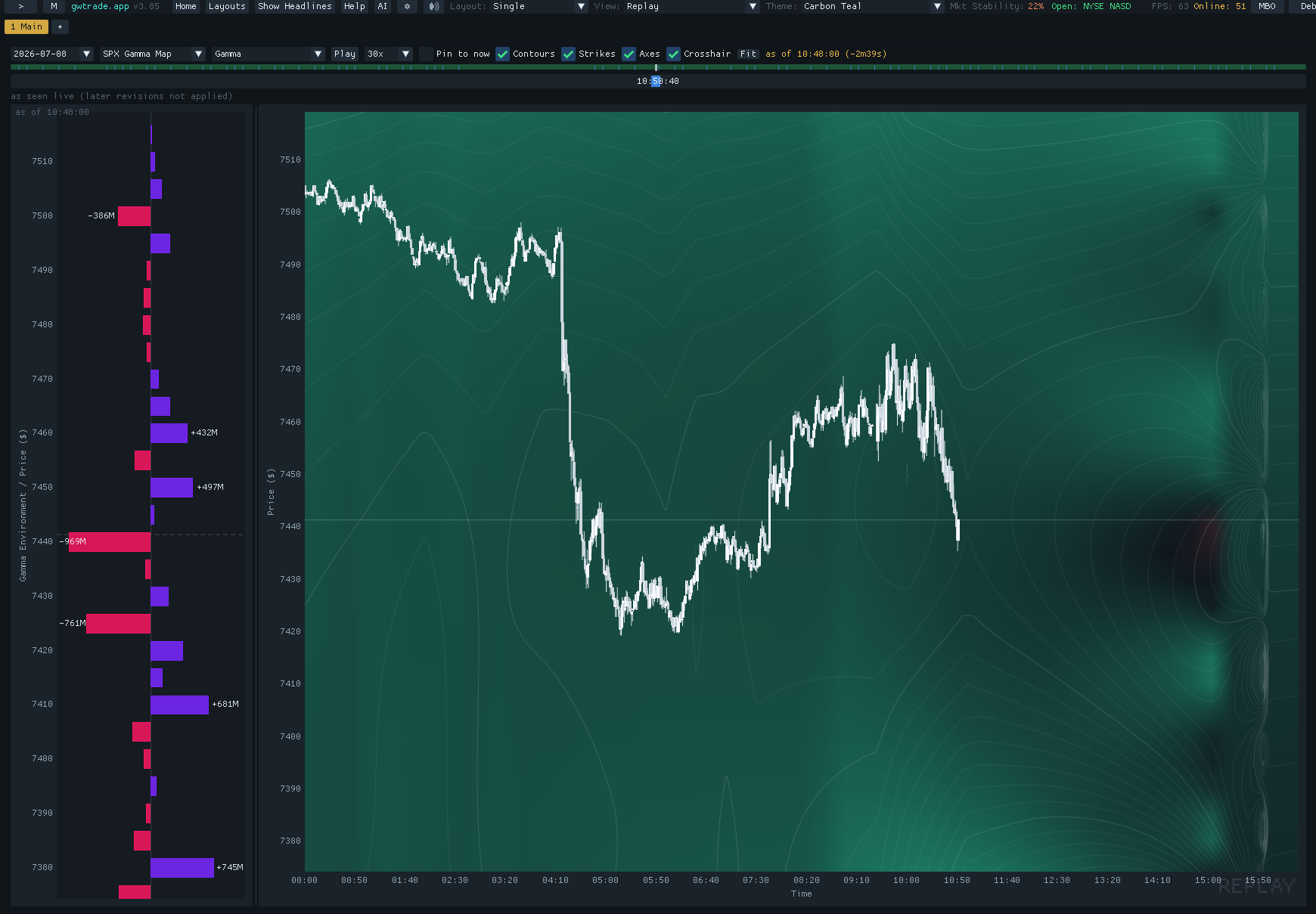Click the 7440 price axis label on chart

(x=290, y=527)
